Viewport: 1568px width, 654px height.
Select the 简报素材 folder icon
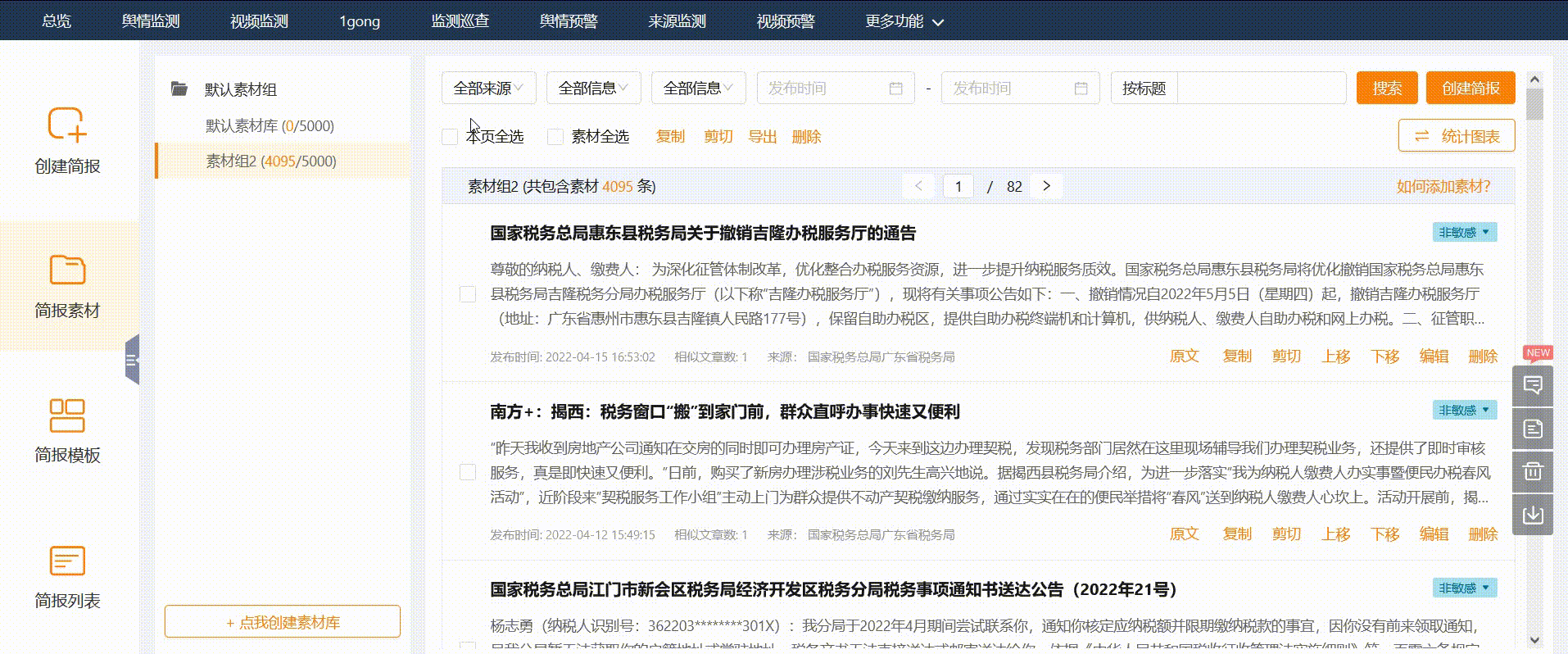[67, 270]
